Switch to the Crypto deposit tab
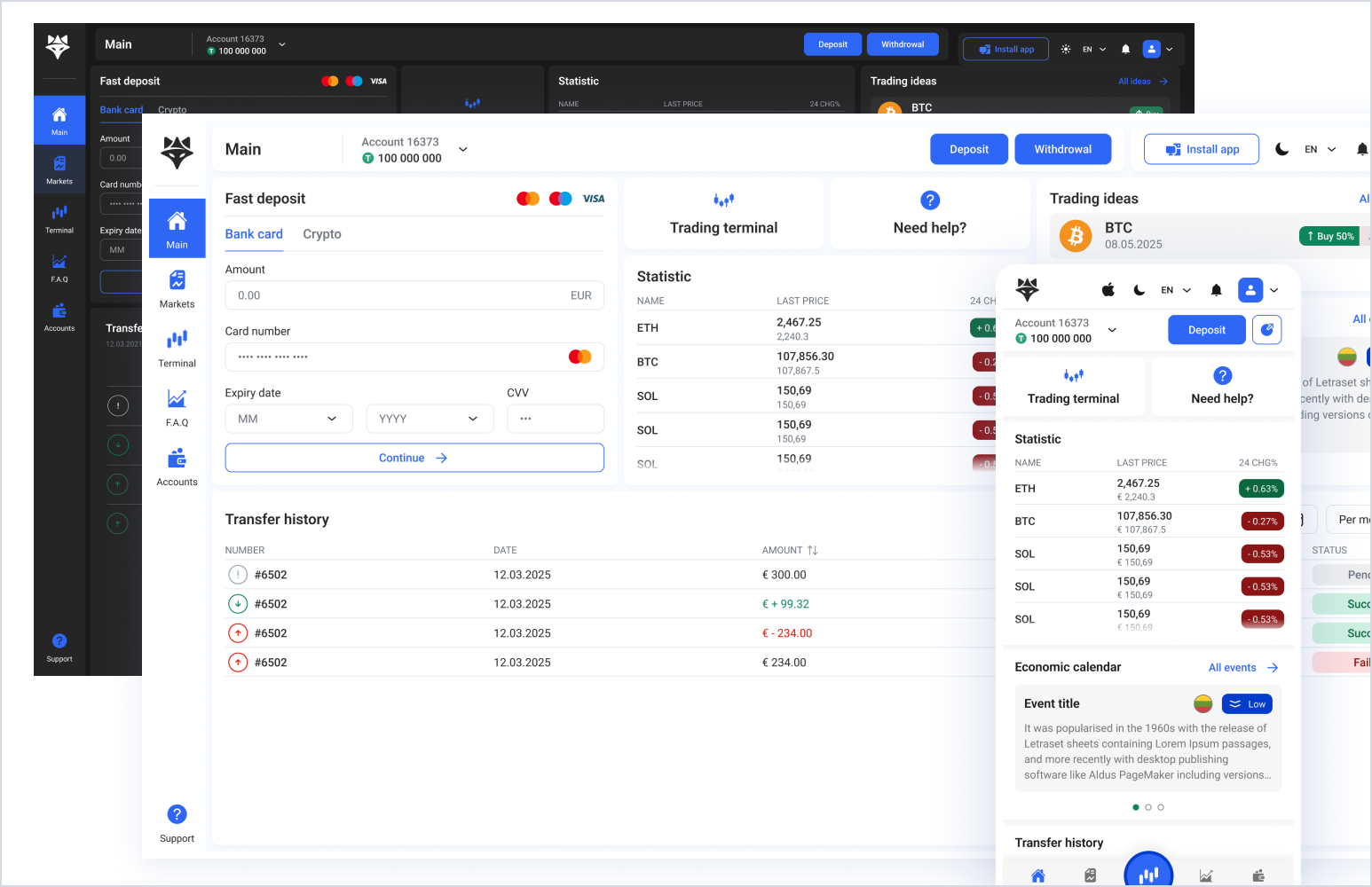Screen dimensions: 1372x887 click(321, 234)
